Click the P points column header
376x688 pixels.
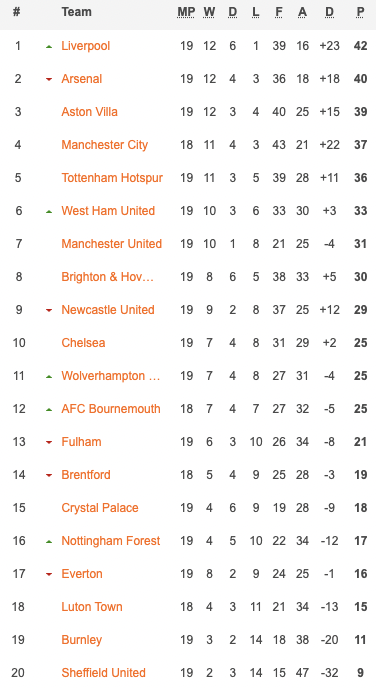(x=360, y=12)
